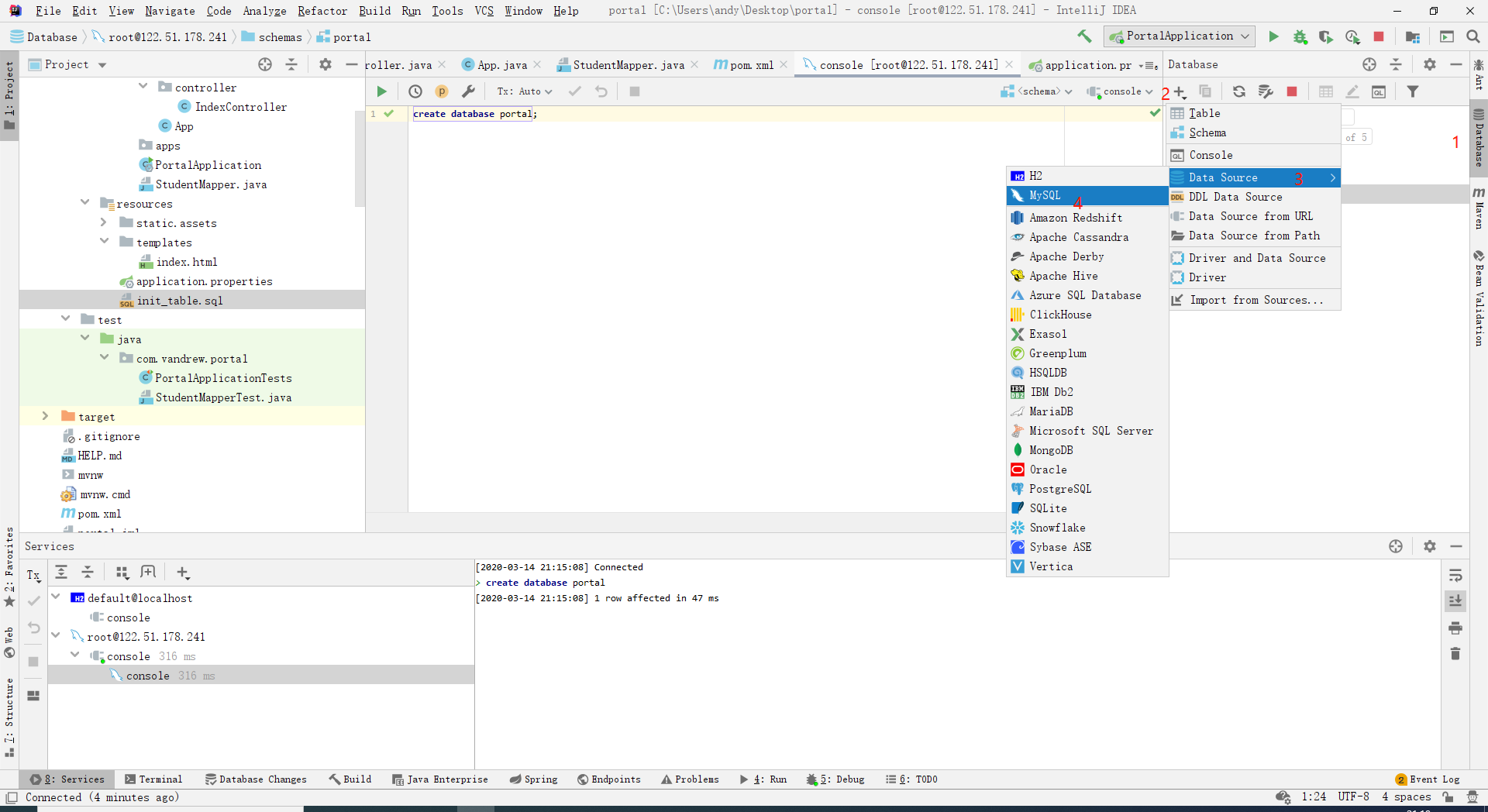Collapse the default@localhost service node
Screen dimensions: 1488x812
click(56, 597)
